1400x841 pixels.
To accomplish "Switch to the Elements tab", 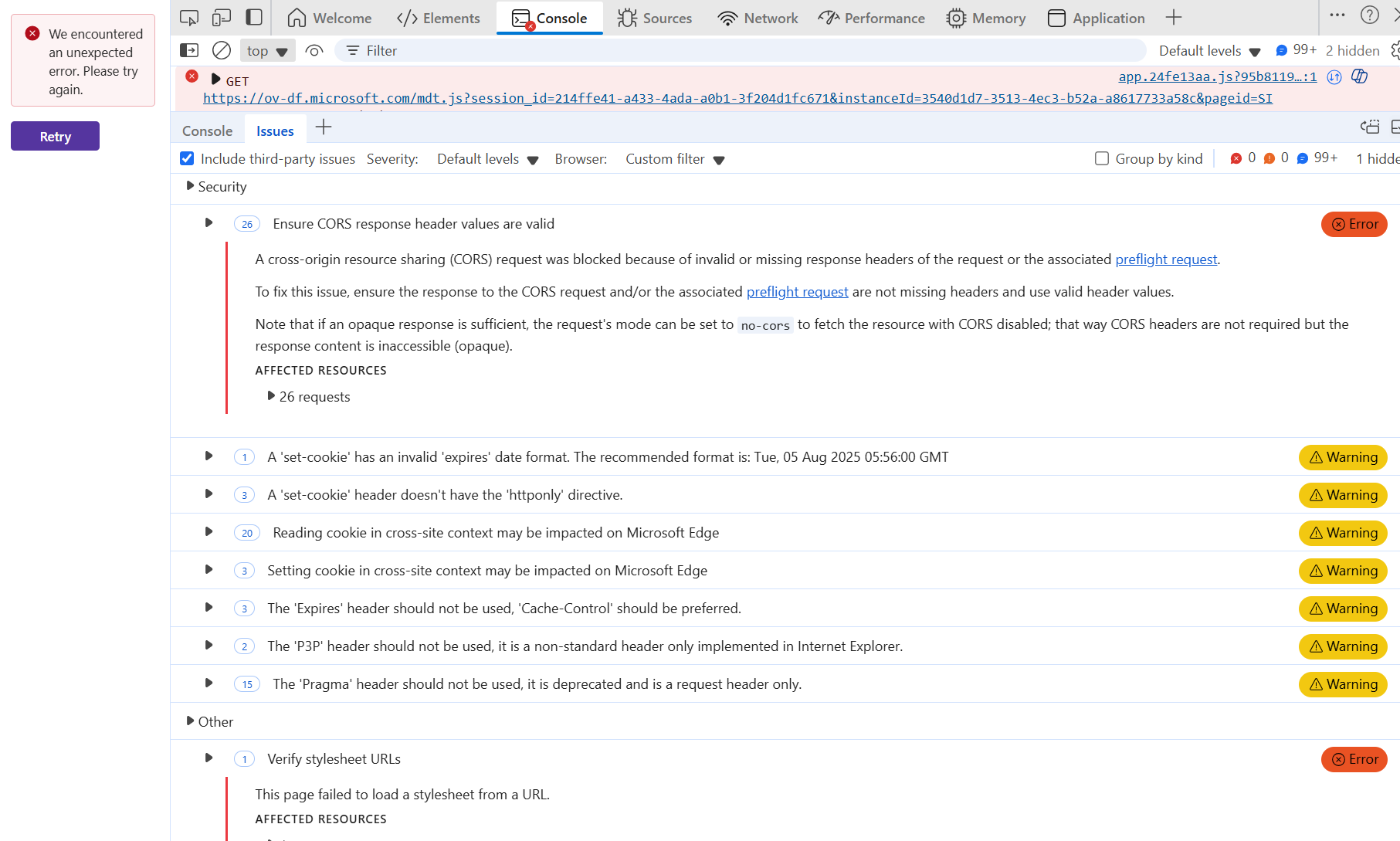I will [x=438, y=18].
